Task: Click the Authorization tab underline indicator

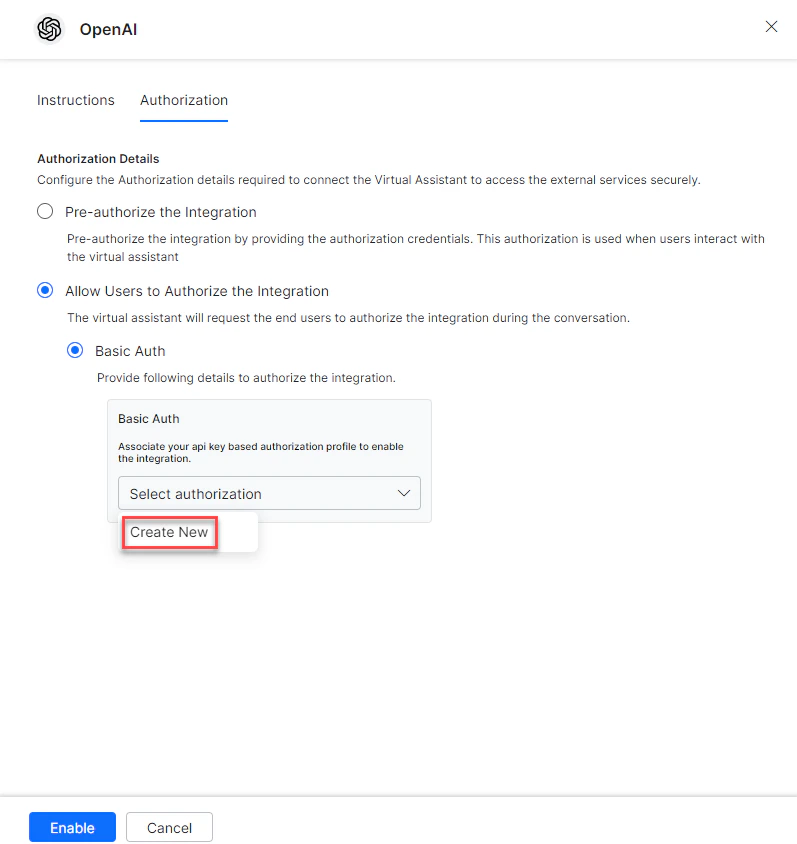Action: (183, 118)
